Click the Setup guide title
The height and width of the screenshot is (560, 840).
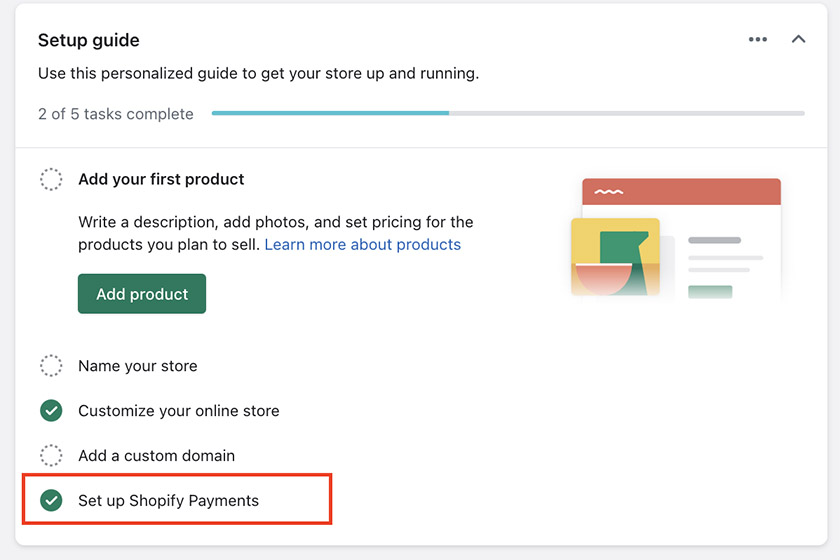click(88, 40)
